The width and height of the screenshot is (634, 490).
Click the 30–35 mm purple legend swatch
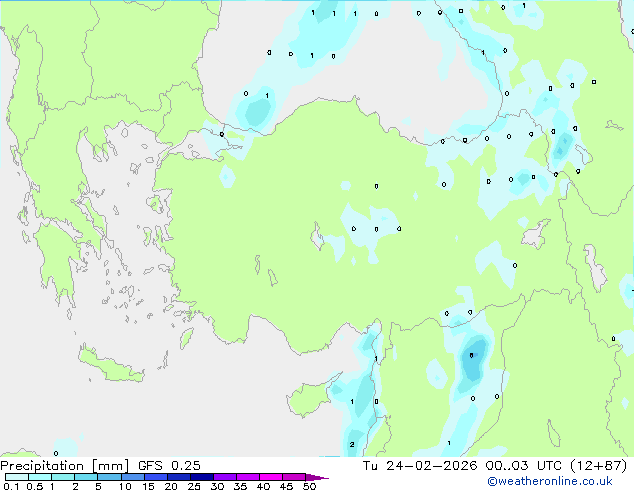point(225,477)
